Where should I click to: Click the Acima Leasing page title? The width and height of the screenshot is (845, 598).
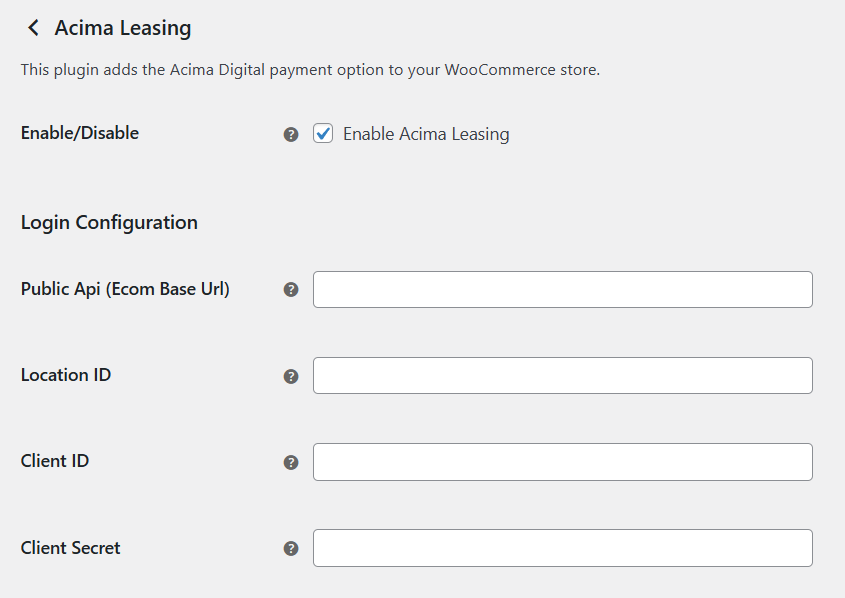tap(123, 28)
